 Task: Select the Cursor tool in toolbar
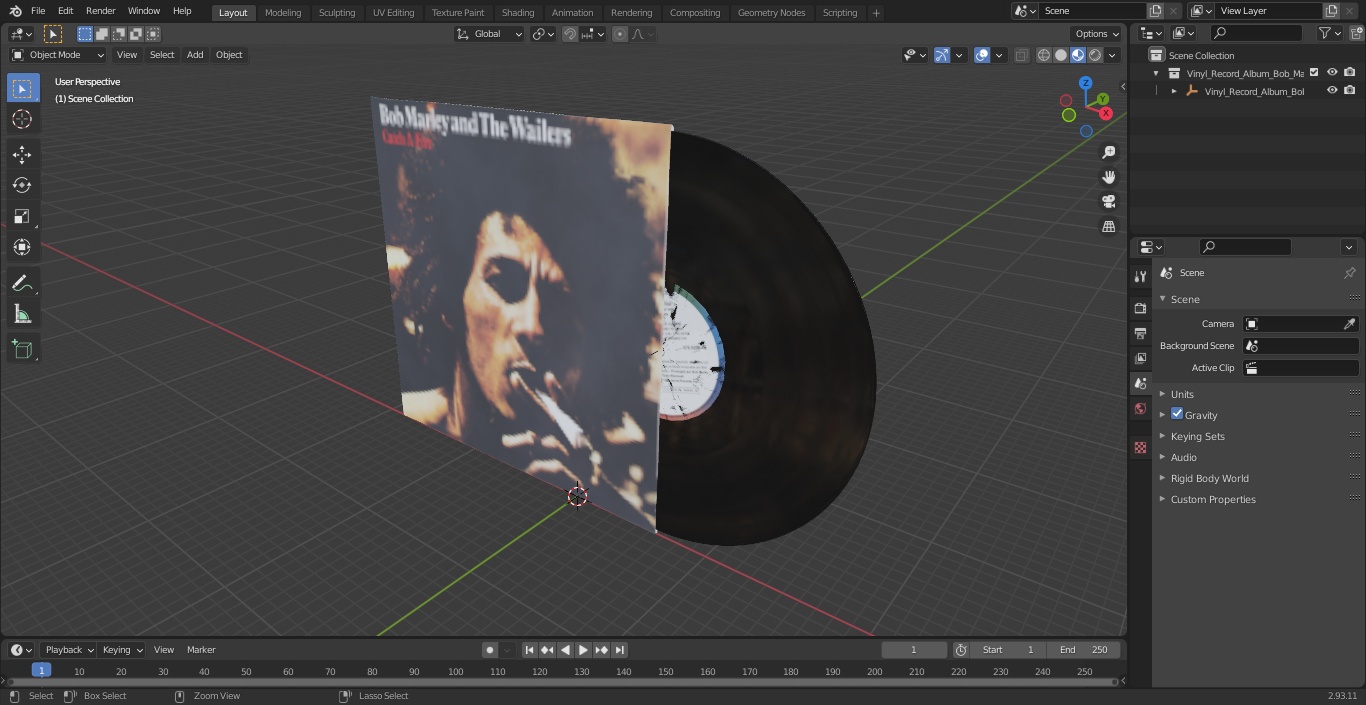[22, 119]
